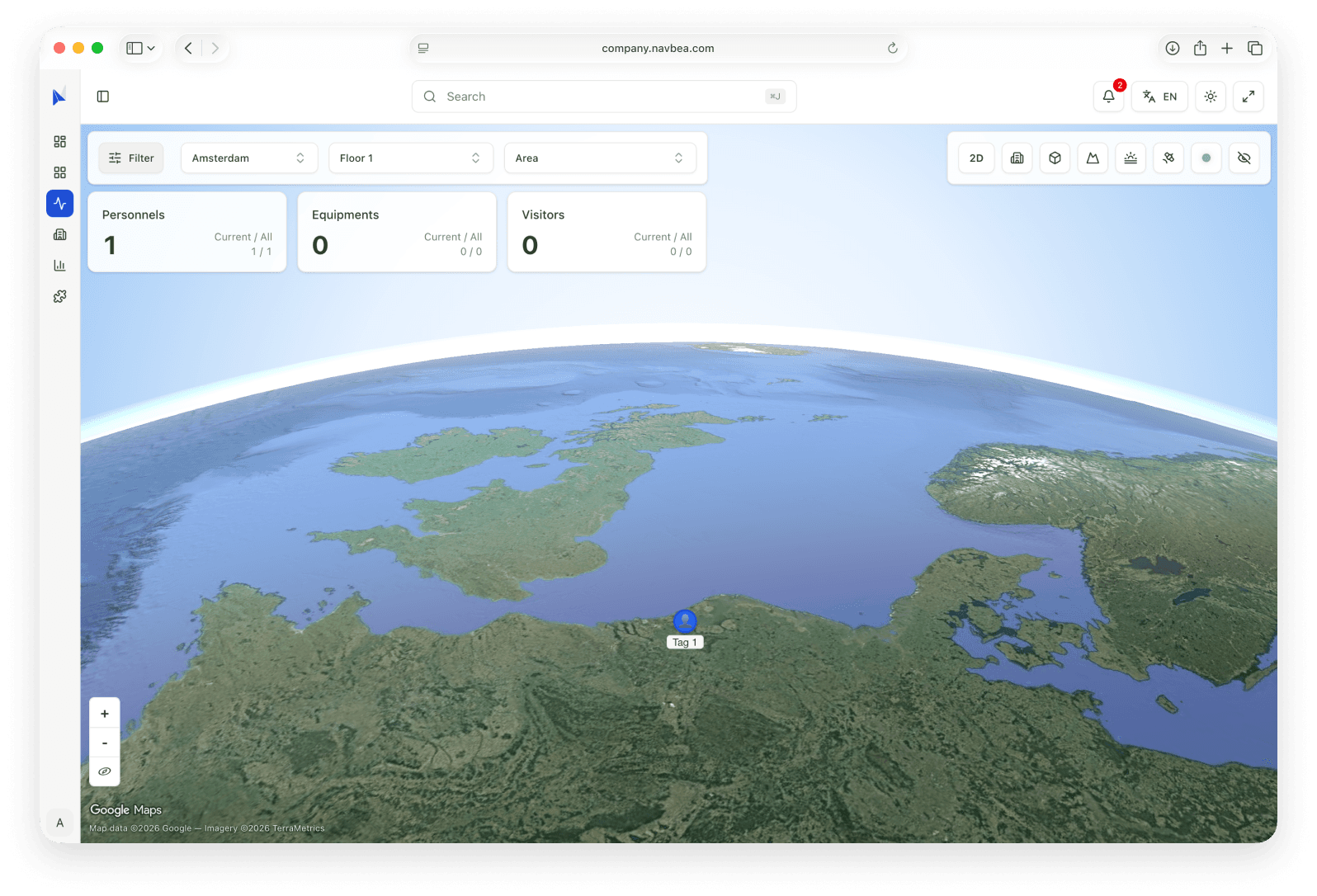Click the company.navbea.com address bar
Screen dimensions: 1317x896
[658, 49]
